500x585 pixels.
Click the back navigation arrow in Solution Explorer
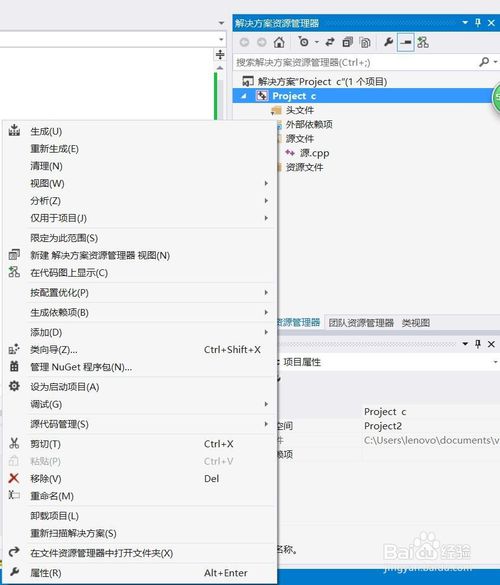244,42
